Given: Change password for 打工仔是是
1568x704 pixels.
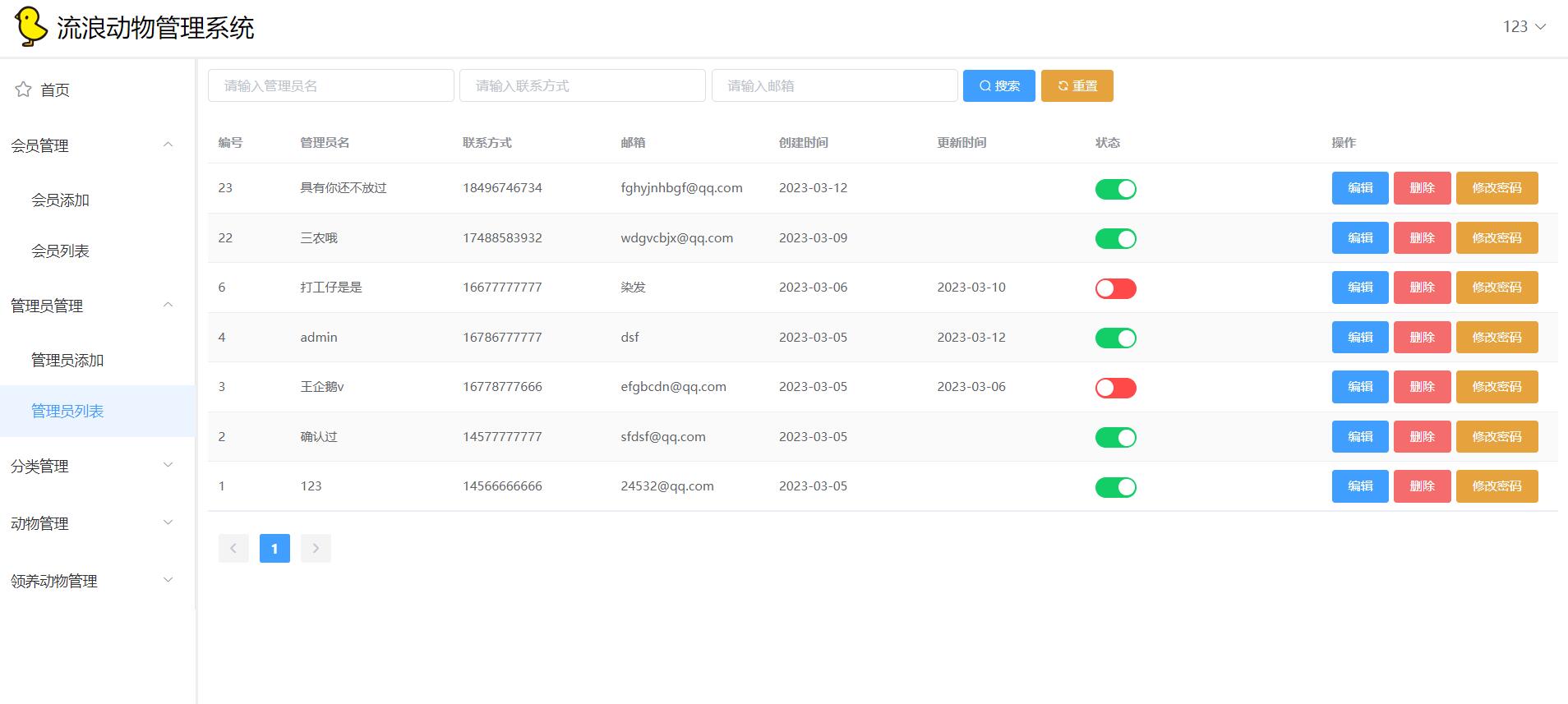Looking at the screenshot, I should (x=1497, y=288).
